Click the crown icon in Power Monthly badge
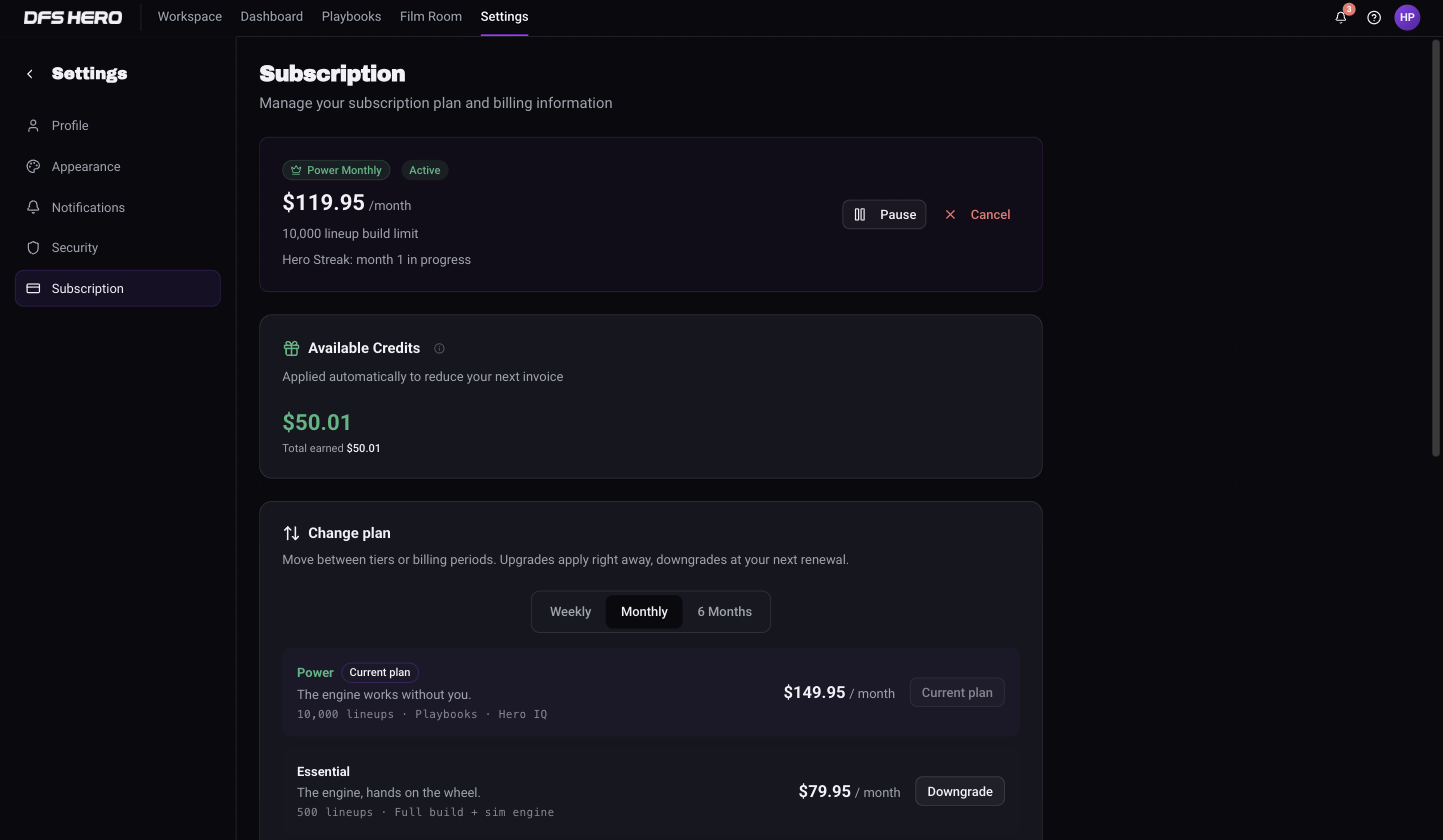Viewport: 1443px width, 840px height. (296, 170)
